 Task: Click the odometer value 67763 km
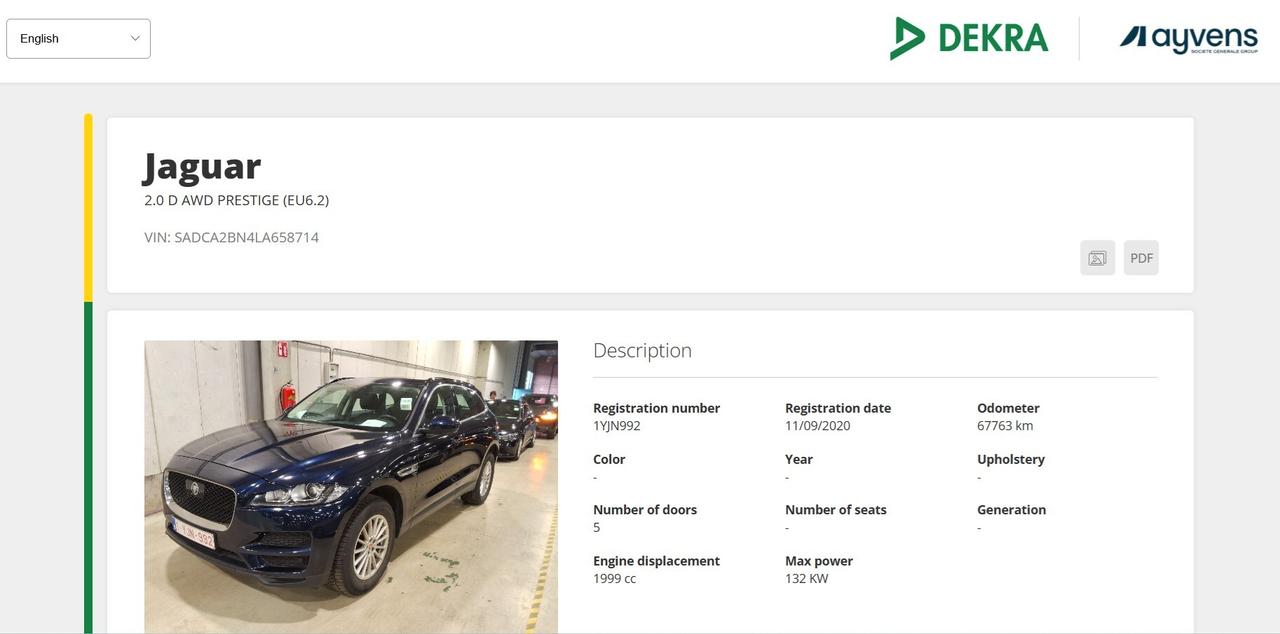click(x=1004, y=426)
